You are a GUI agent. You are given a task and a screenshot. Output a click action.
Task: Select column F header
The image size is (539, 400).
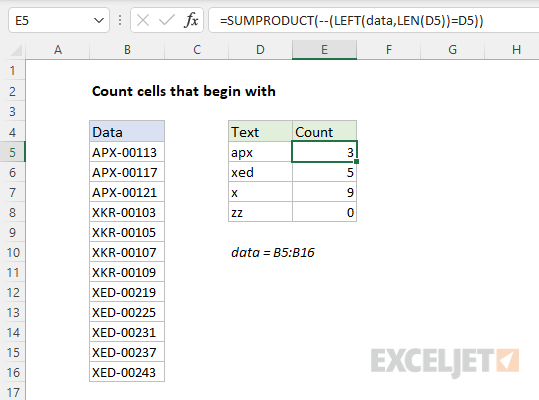click(388, 50)
